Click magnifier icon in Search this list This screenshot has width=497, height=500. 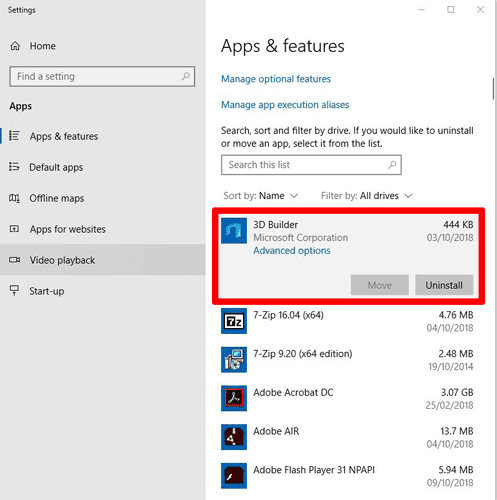coord(392,164)
